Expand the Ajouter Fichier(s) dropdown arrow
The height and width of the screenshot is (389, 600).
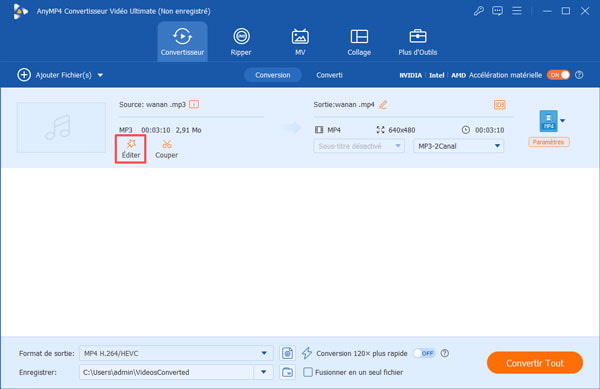(100, 75)
